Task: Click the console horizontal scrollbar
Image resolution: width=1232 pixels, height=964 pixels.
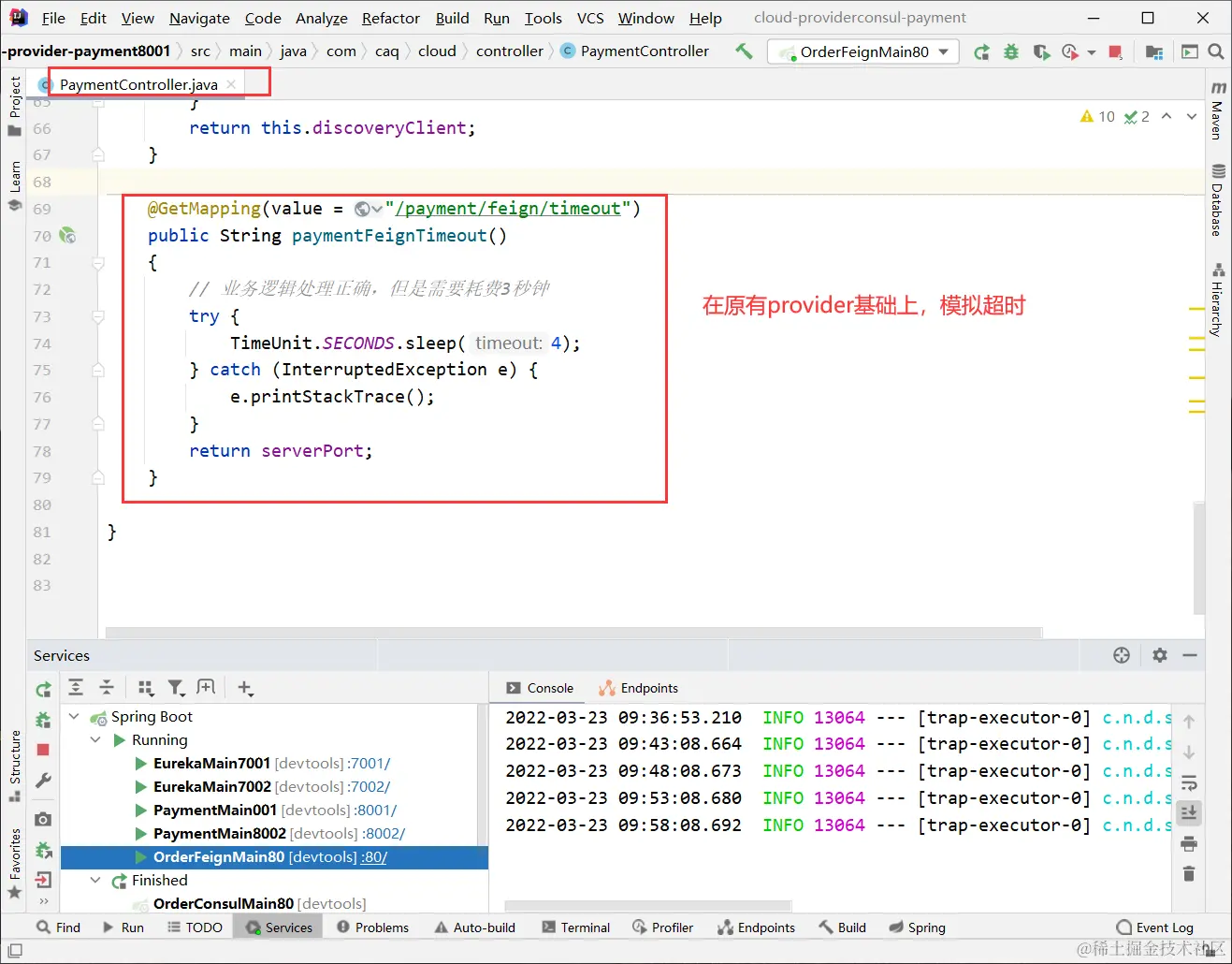Action: click(647, 906)
